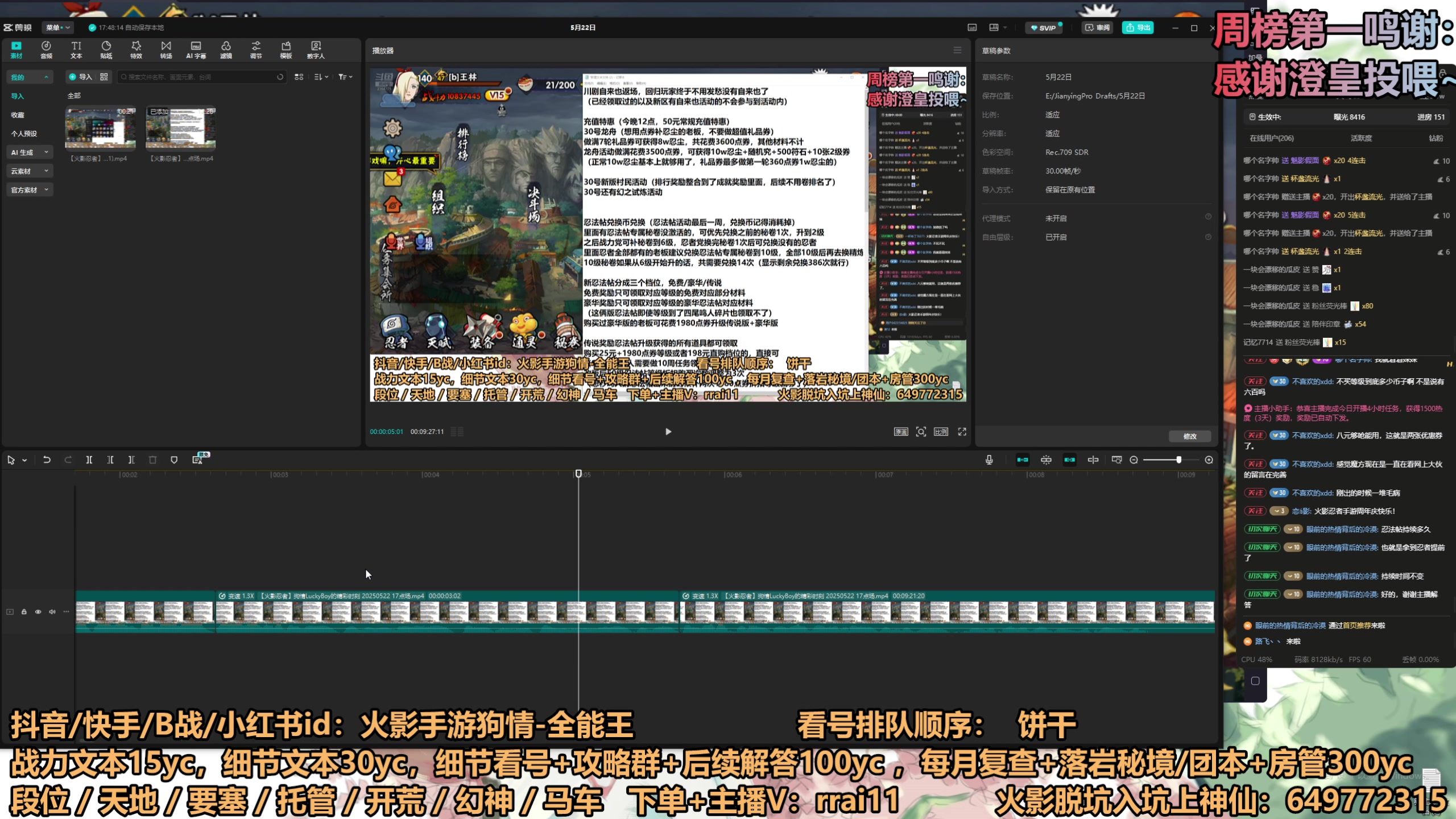This screenshot has height=819, width=1456.
Task: Click the add marker shield icon
Action: (x=174, y=460)
